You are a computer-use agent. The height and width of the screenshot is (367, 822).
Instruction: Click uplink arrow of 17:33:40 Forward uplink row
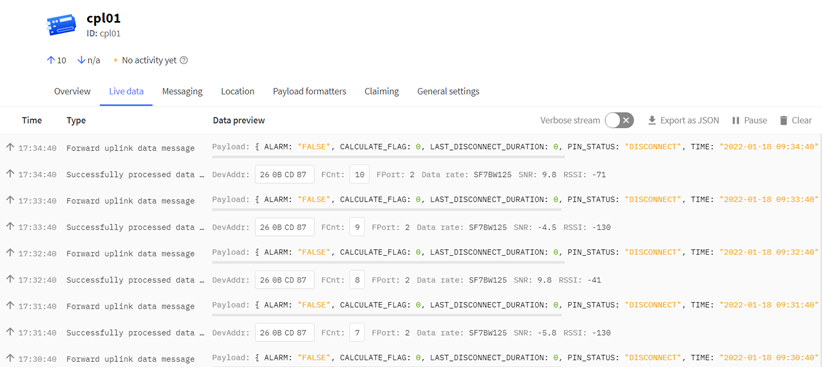10,200
